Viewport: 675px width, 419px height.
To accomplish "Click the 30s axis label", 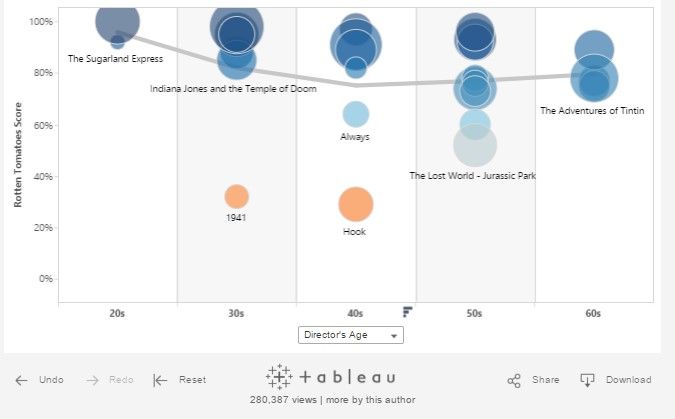I will coord(236,313).
